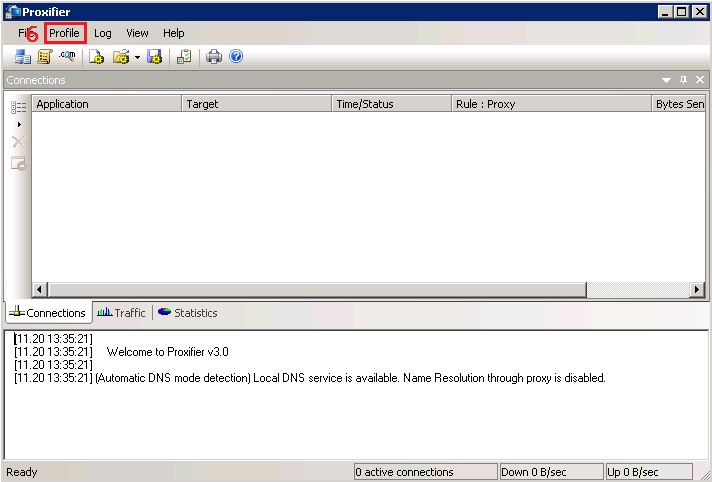Image resolution: width=712 pixels, height=482 pixels.
Task: Close the Connections pane
Action: coord(700,80)
